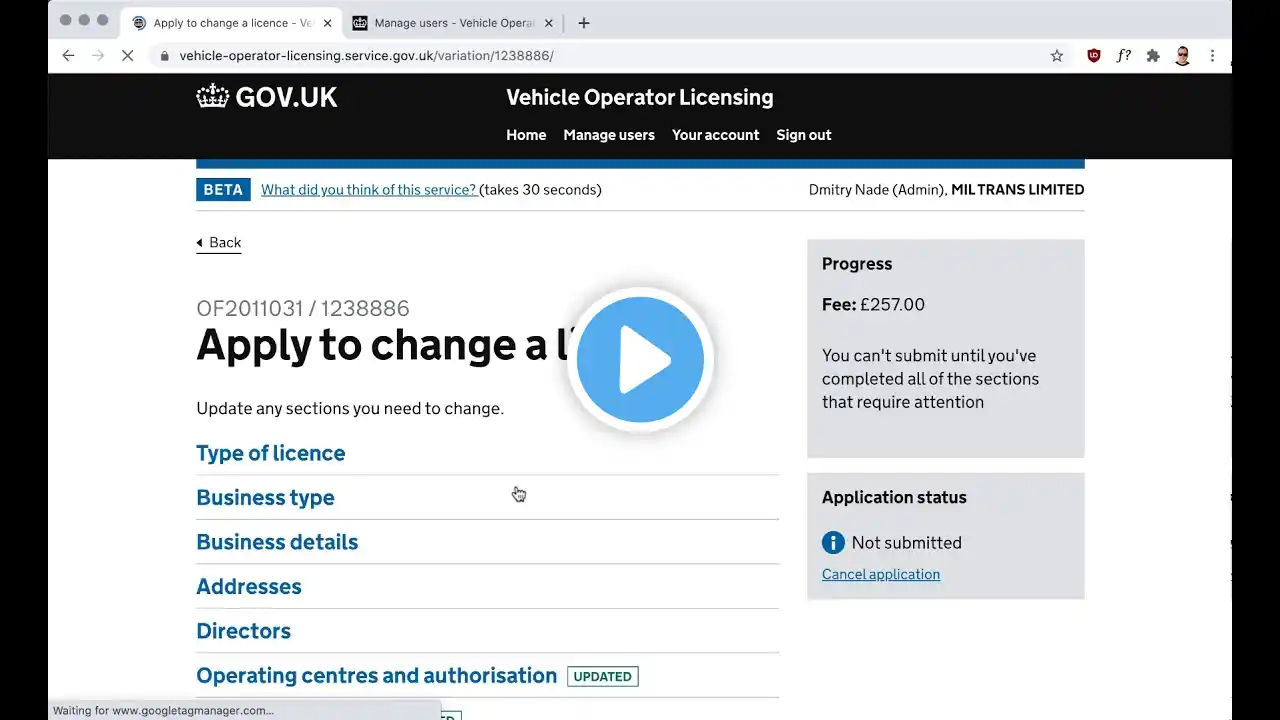This screenshot has width=1280, height=720.
Task: Open the Chrome three-dot menu
Action: [x=1212, y=56]
